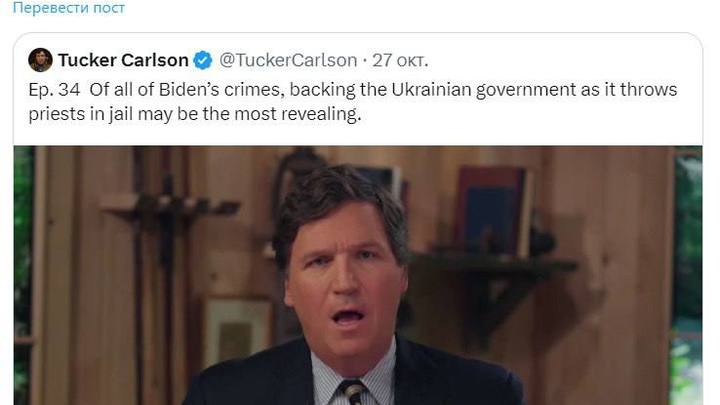Open Tucker Carlson's profile avatar
The image size is (720, 405).
[40, 60]
